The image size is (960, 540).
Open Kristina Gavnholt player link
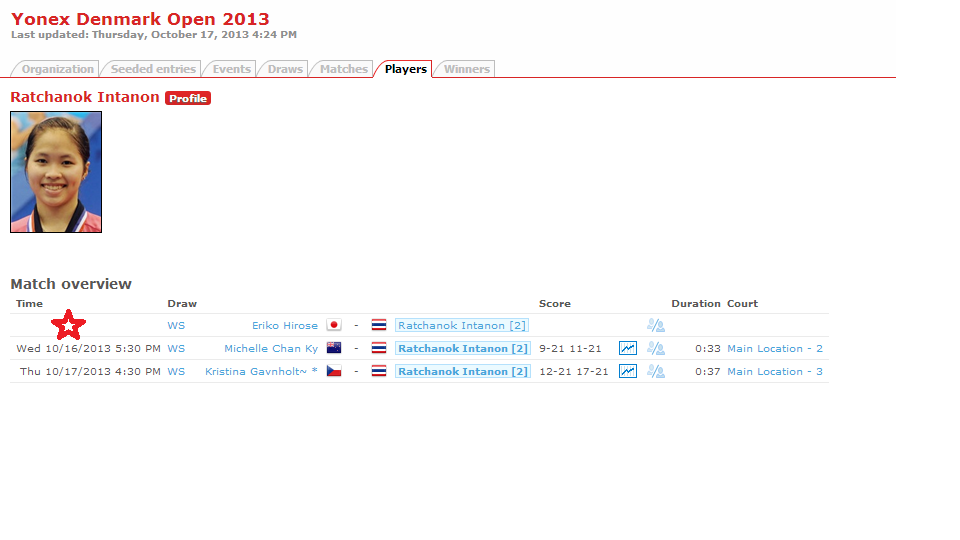(x=261, y=372)
